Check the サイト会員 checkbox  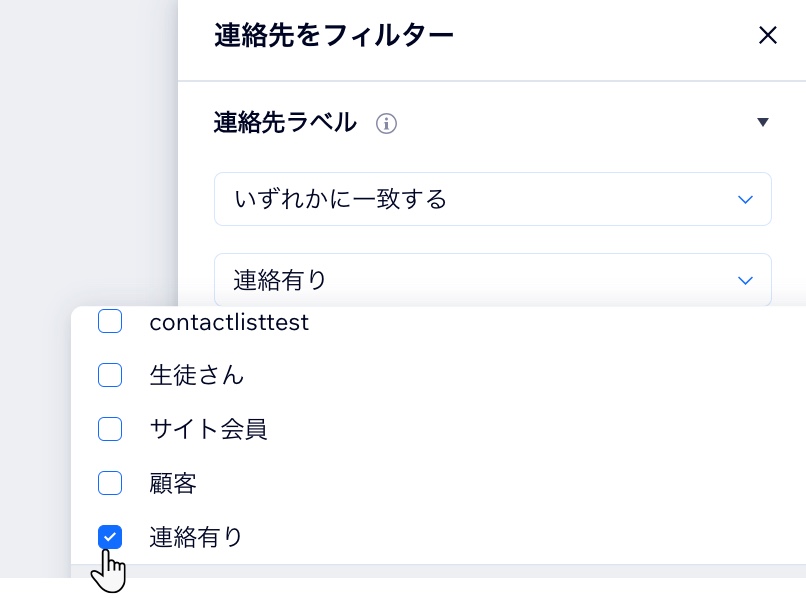pos(110,429)
